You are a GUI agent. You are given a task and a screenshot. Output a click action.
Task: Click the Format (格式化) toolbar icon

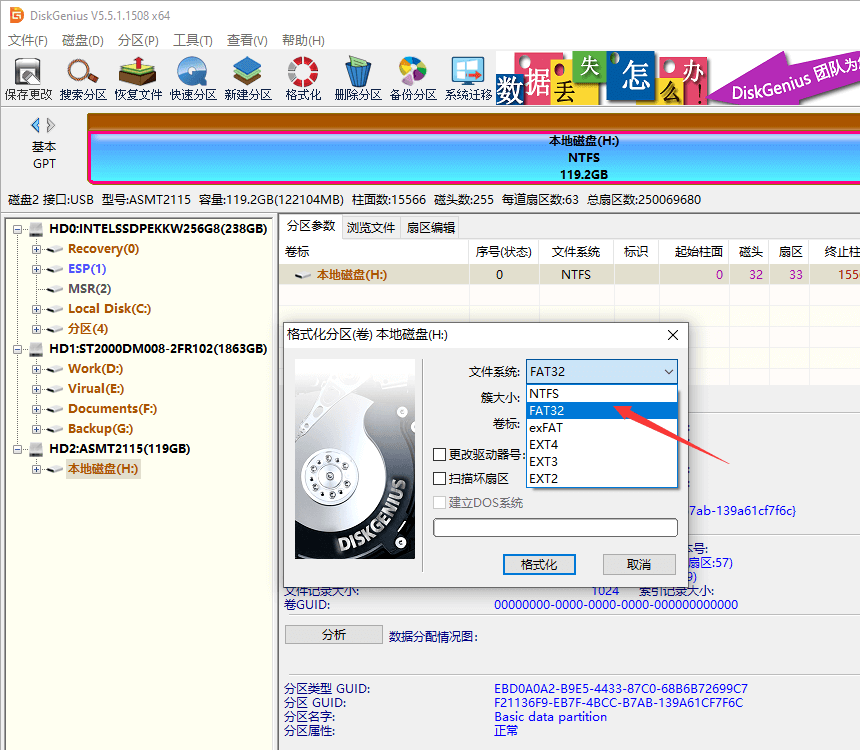click(x=303, y=78)
